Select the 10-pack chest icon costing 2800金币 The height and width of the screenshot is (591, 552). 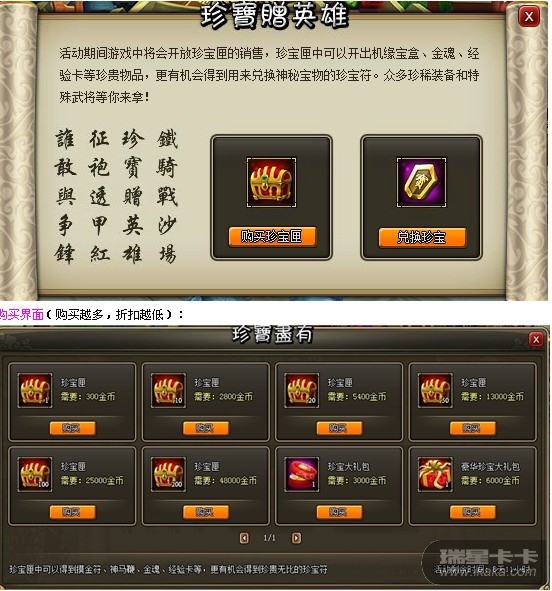click(168, 390)
